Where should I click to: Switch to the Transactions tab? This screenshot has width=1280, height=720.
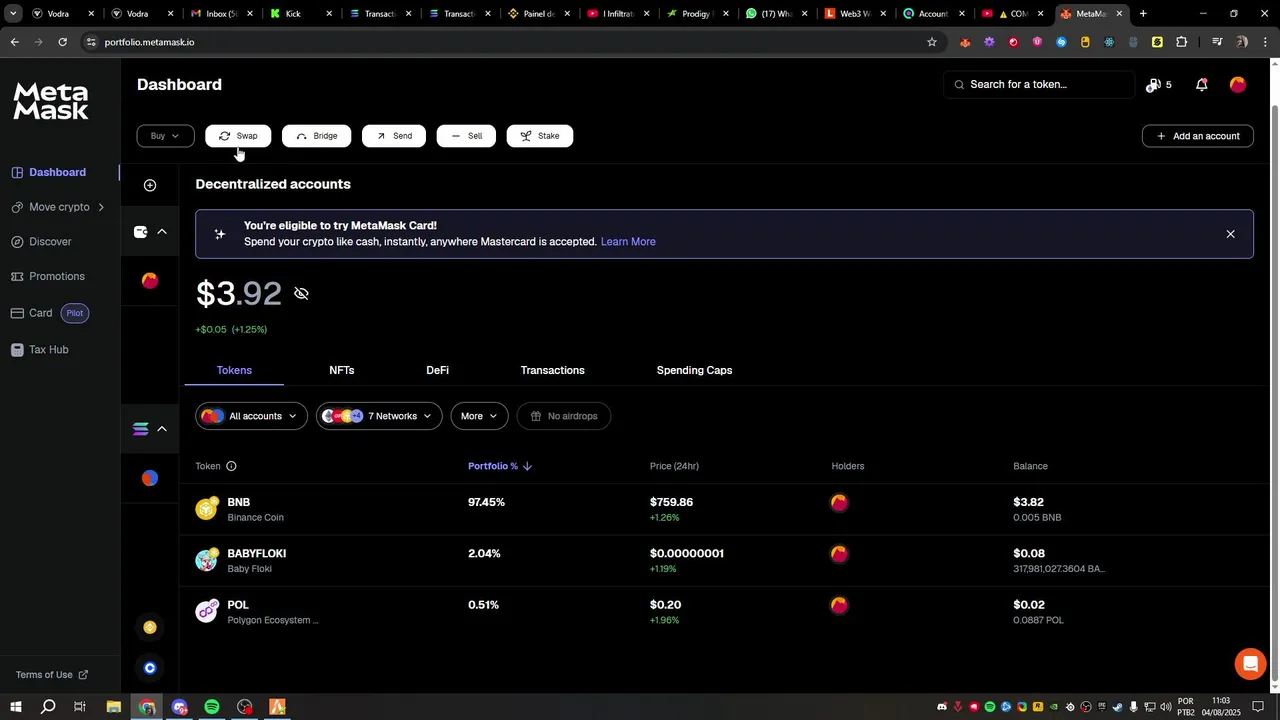pyautogui.click(x=553, y=370)
